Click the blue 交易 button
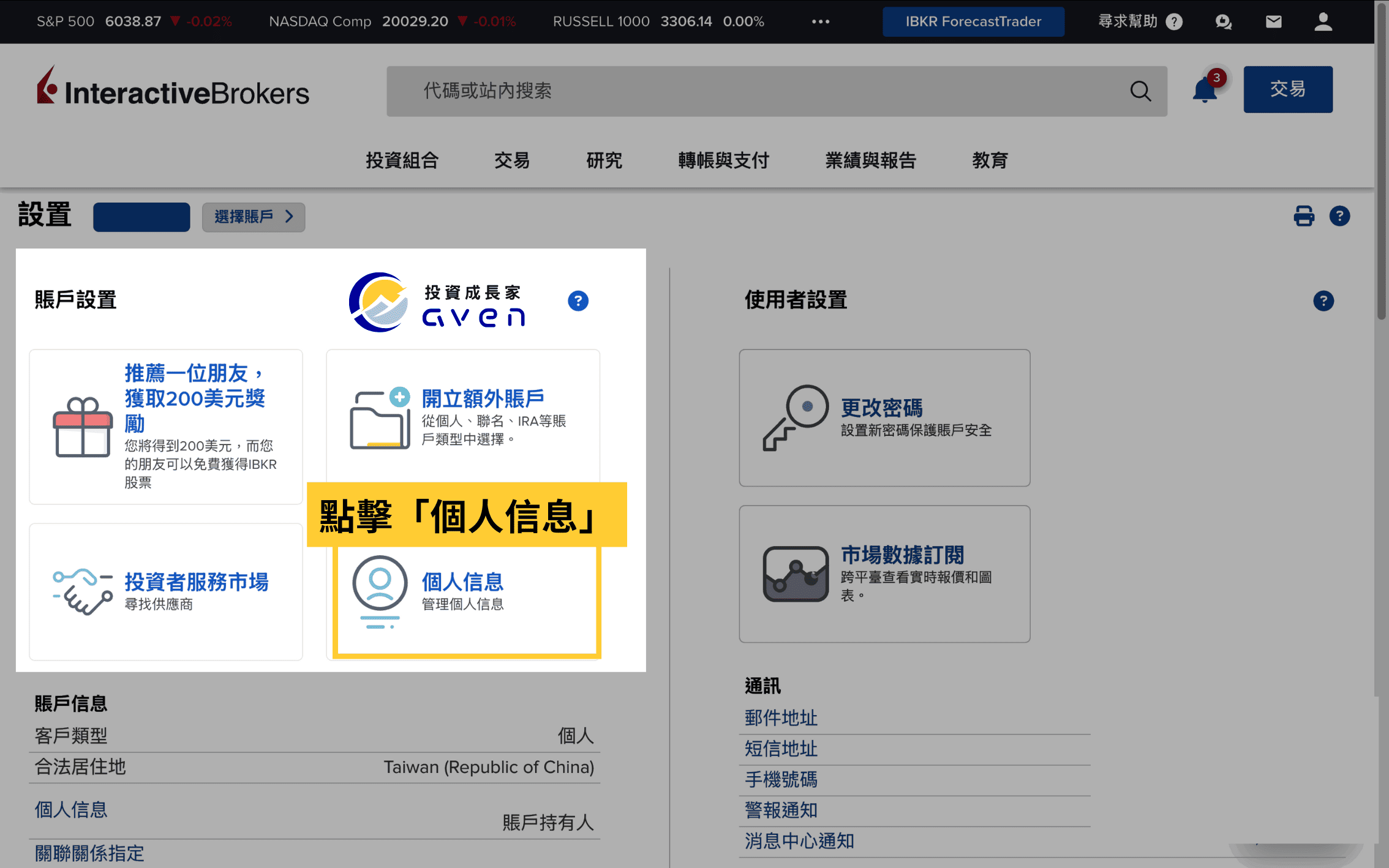Image resolution: width=1389 pixels, height=868 pixels. (1287, 89)
